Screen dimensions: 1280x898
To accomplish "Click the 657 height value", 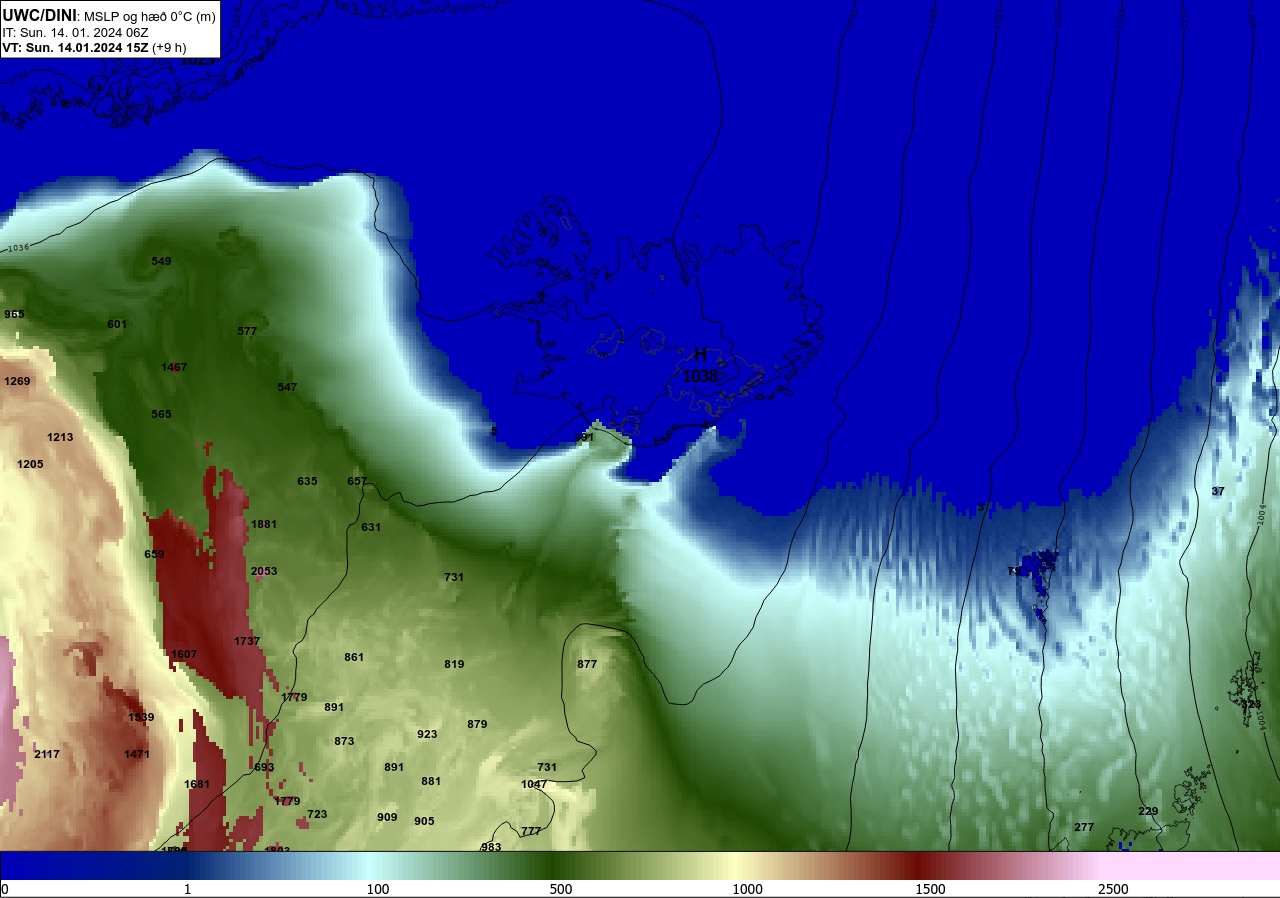I will 357,481.
